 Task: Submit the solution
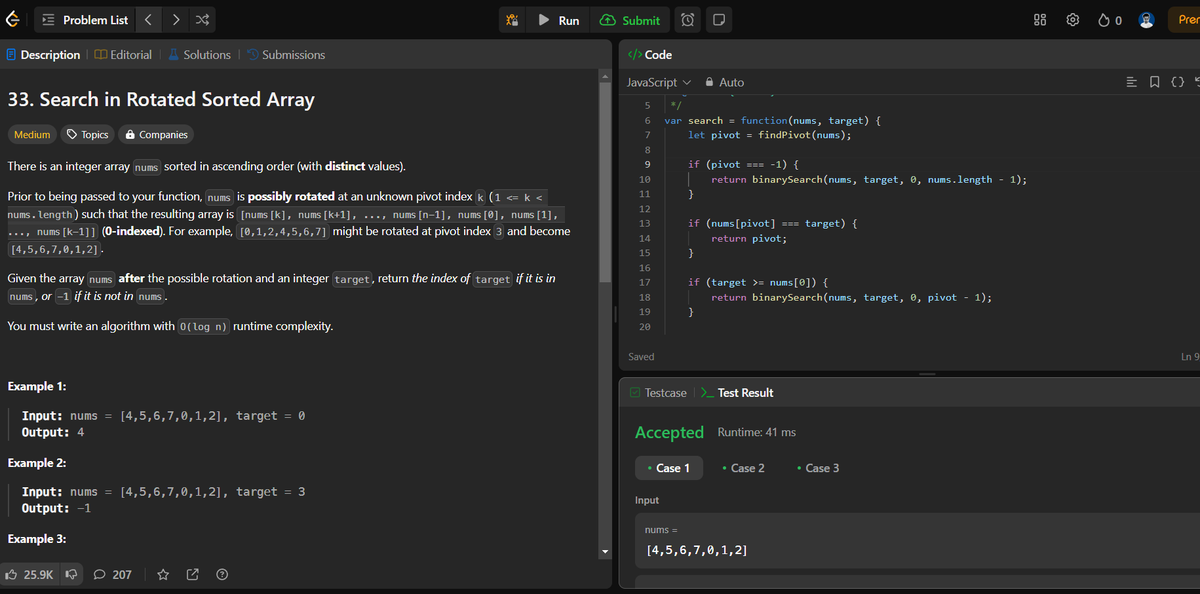630,20
